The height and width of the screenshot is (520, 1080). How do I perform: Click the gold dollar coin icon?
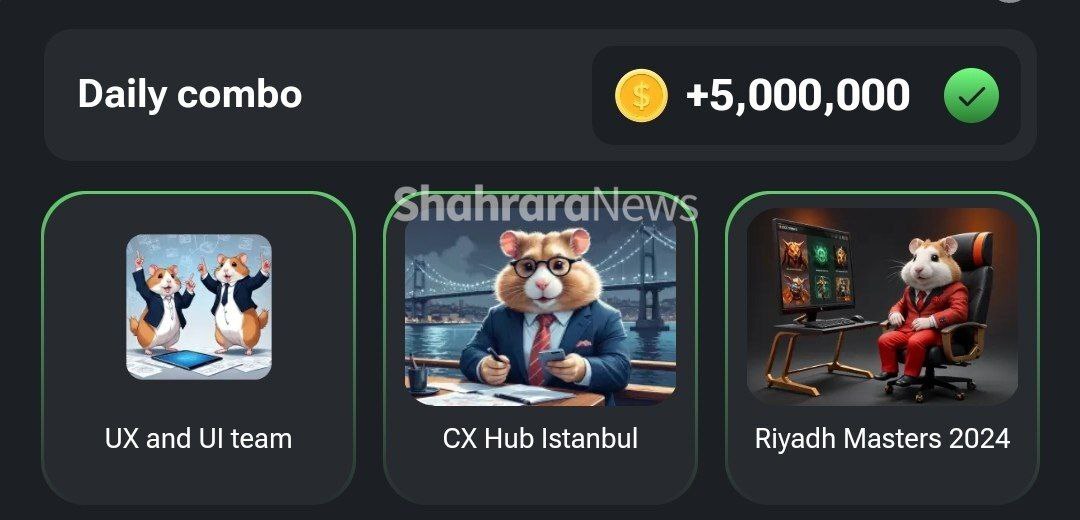[x=641, y=95]
